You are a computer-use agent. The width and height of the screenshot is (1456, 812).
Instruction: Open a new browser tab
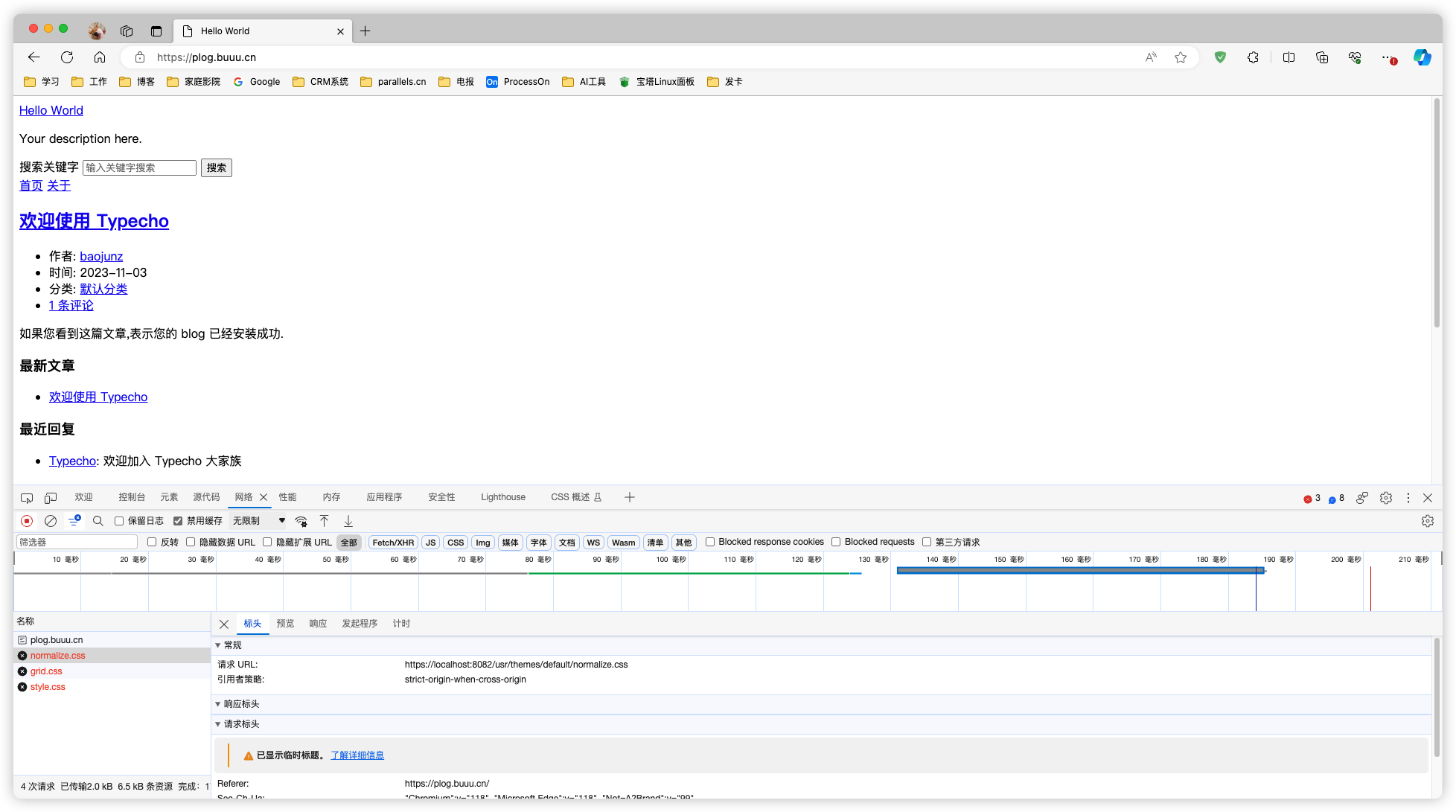(x=365, y=31)
